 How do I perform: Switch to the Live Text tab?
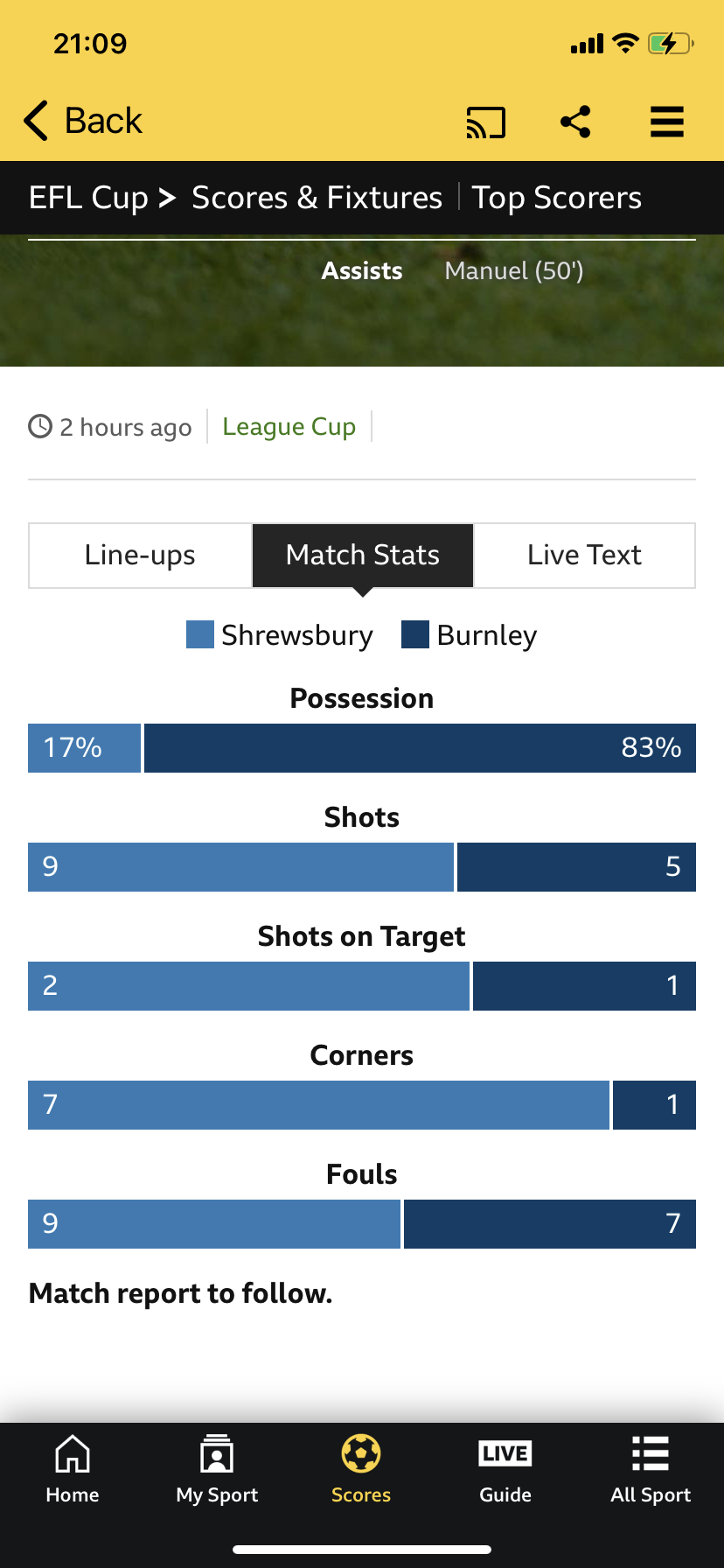[584, 556]
